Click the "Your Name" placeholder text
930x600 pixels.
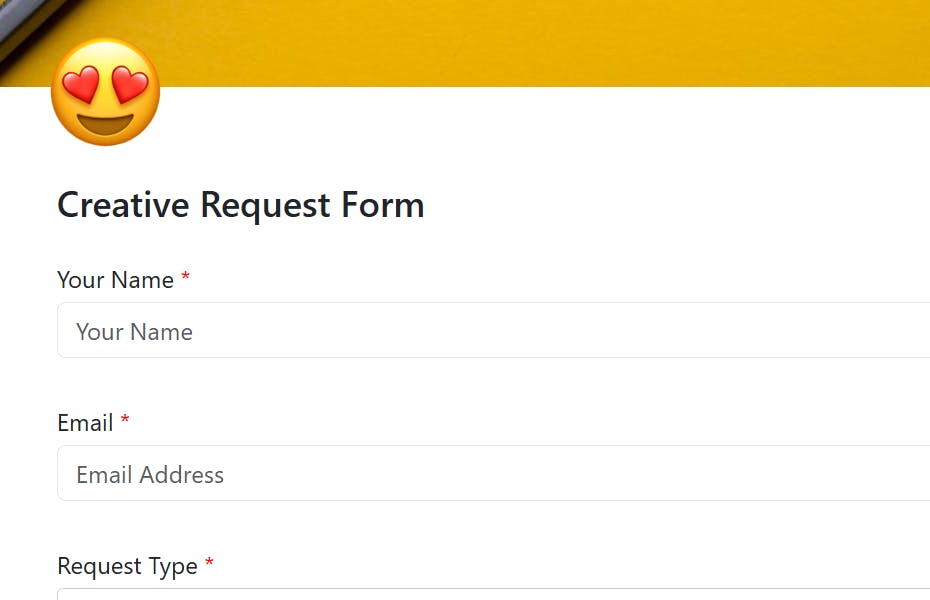pyautogui.click(x=134, y=332)
